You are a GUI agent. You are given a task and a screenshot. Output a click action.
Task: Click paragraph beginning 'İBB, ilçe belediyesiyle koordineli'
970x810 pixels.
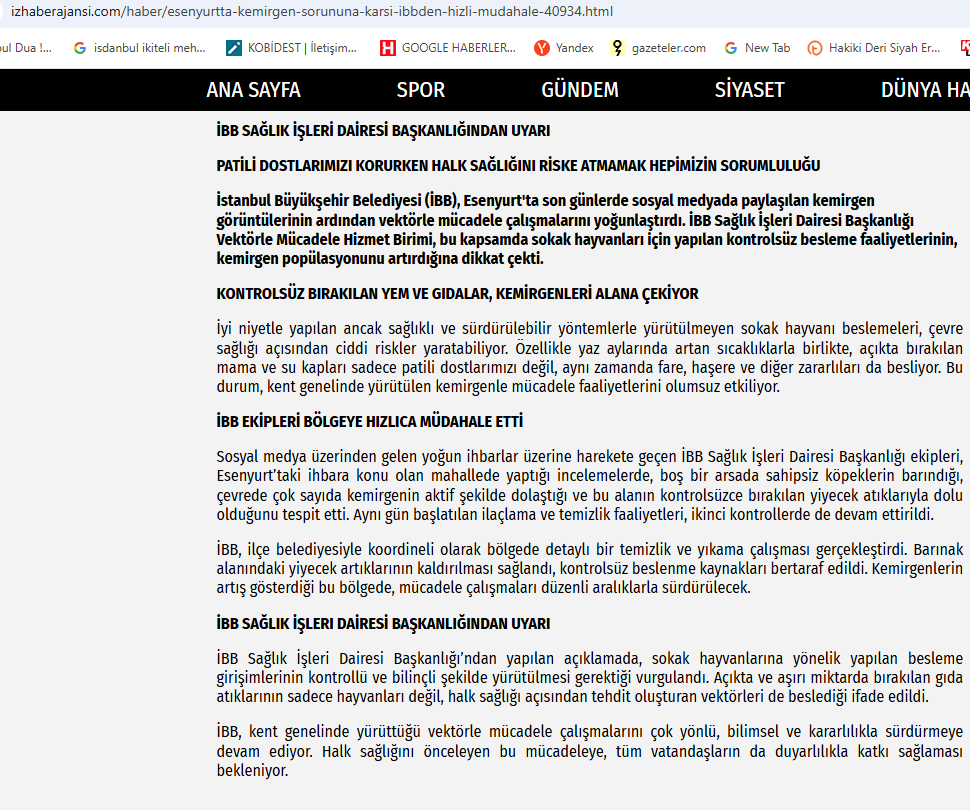[x=590, y=569]
